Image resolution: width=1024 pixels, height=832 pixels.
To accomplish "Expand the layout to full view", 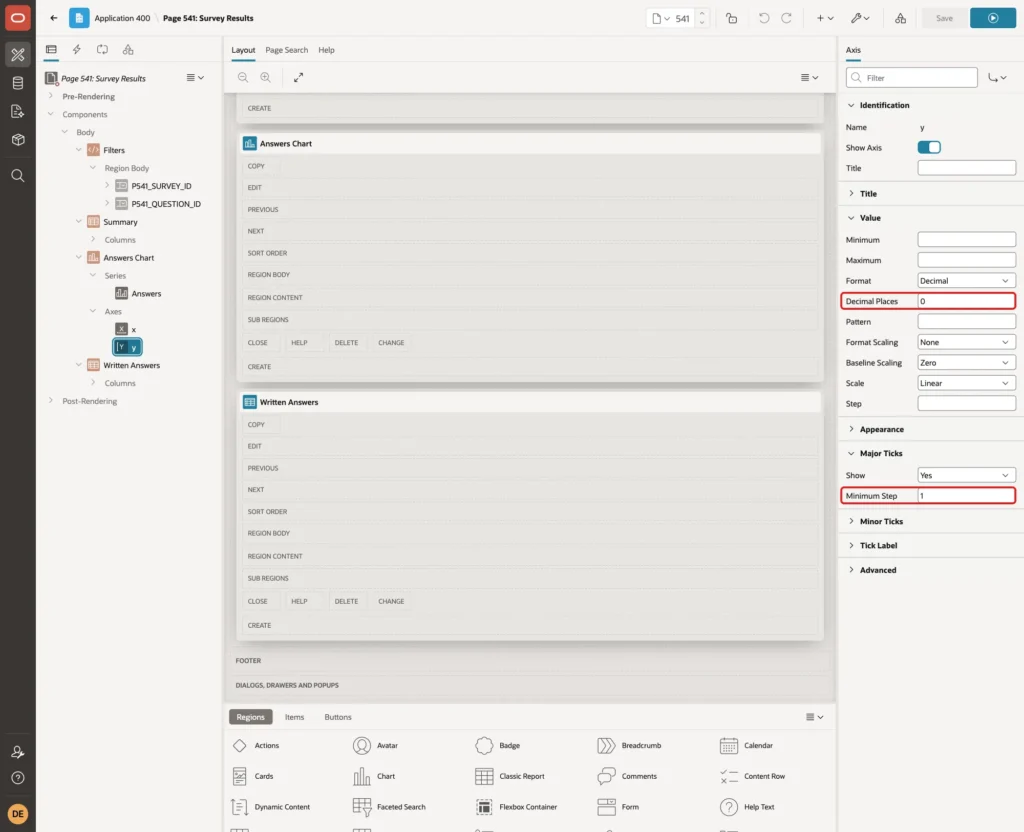I will (x=298, y=78).
